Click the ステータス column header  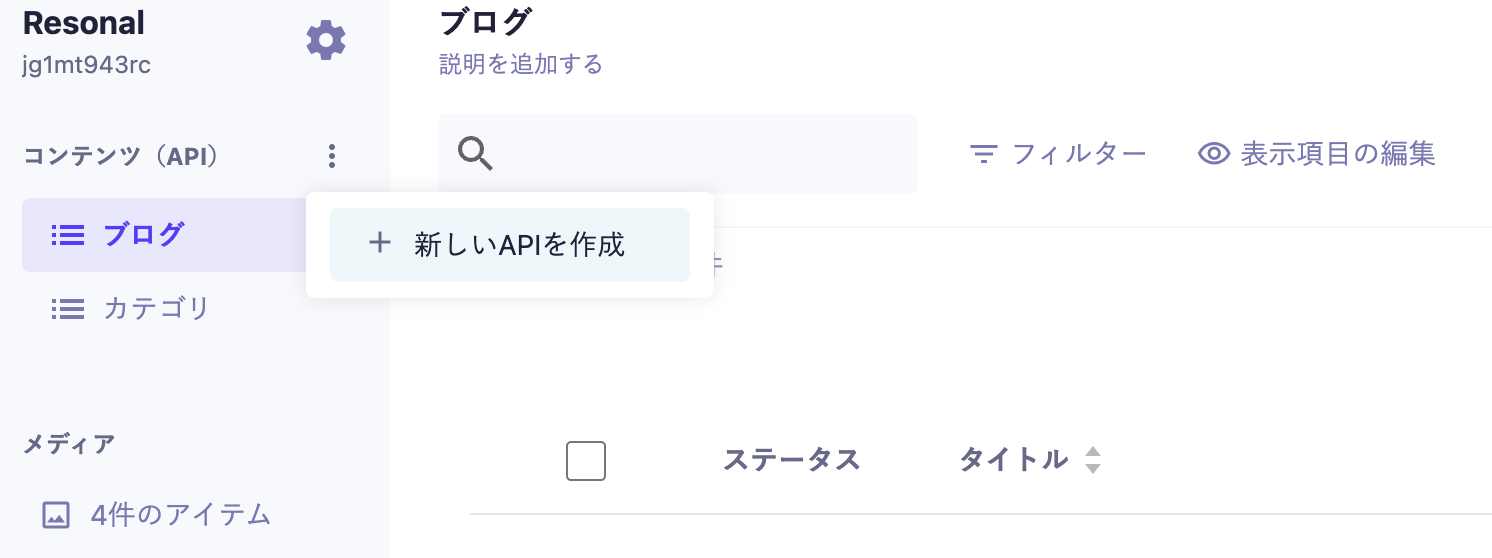point(791,460)
